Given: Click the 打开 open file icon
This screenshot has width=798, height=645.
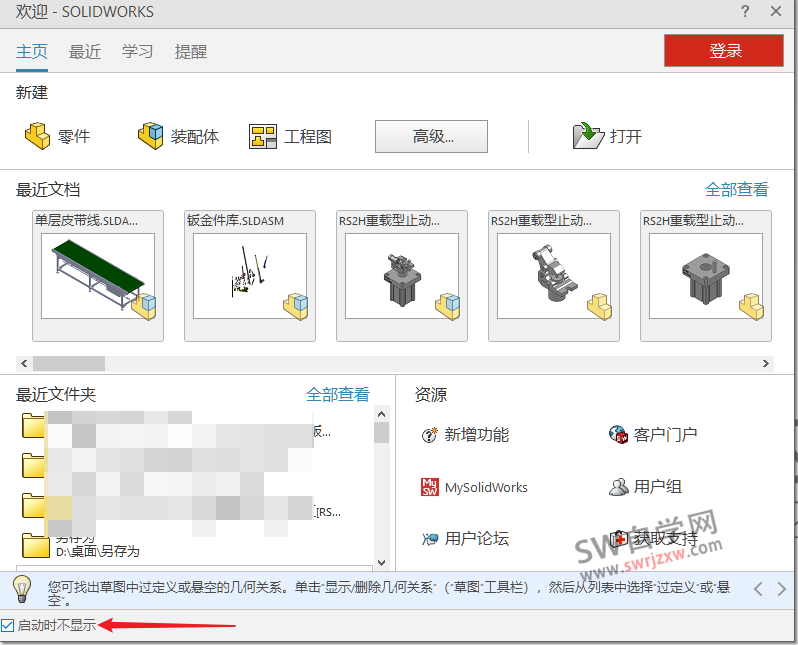Looking at the screenshot, I should coord(588,136).
